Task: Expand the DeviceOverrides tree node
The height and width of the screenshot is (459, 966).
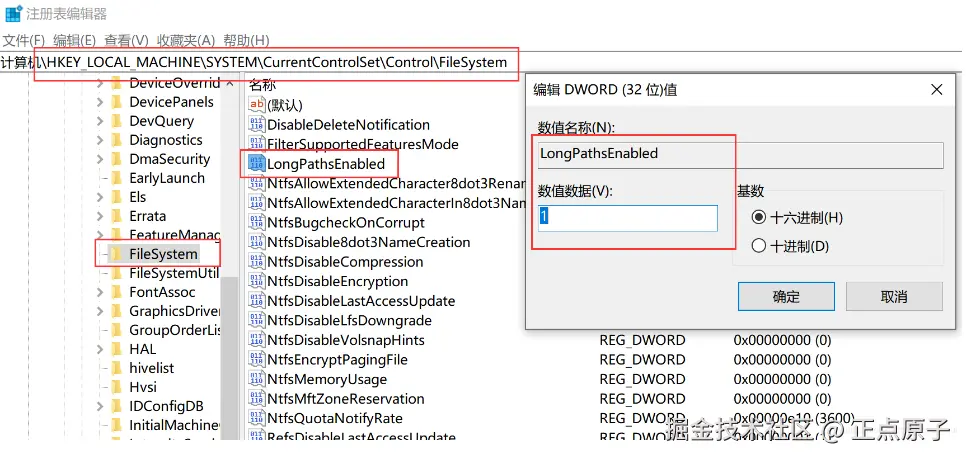Action: tap(100, 83)
